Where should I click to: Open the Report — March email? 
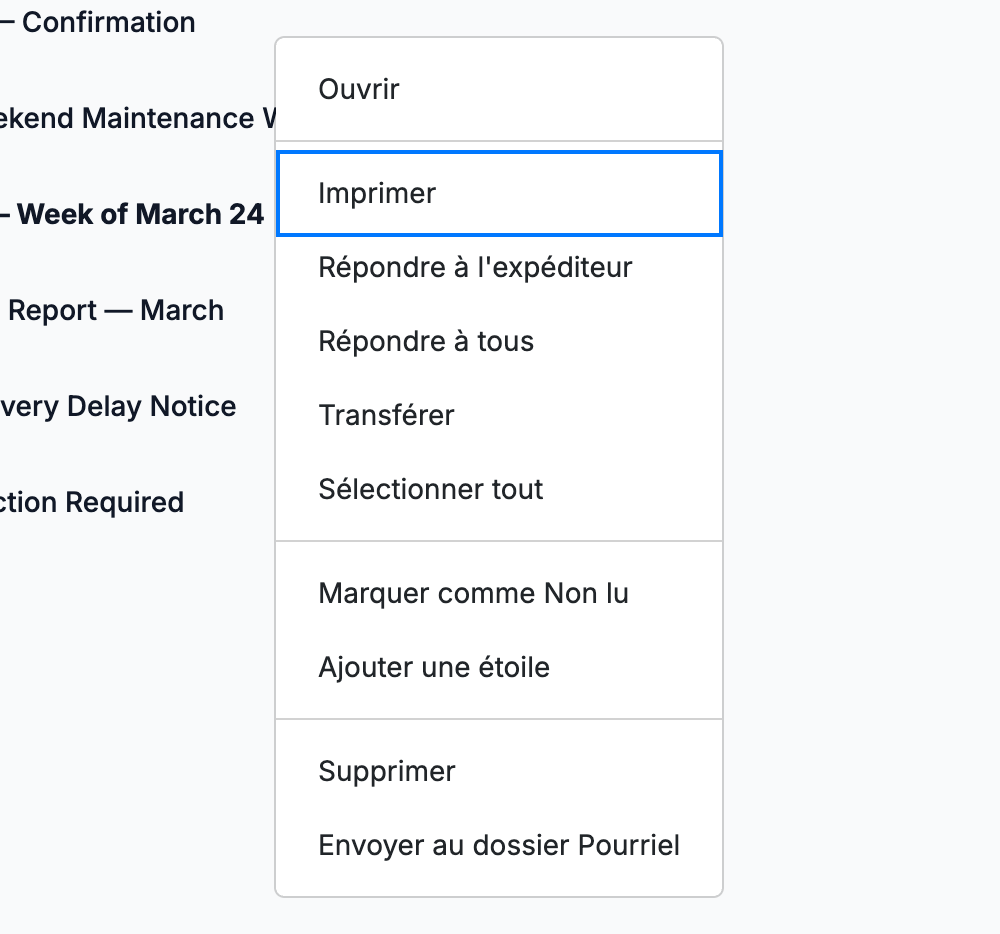115,310
